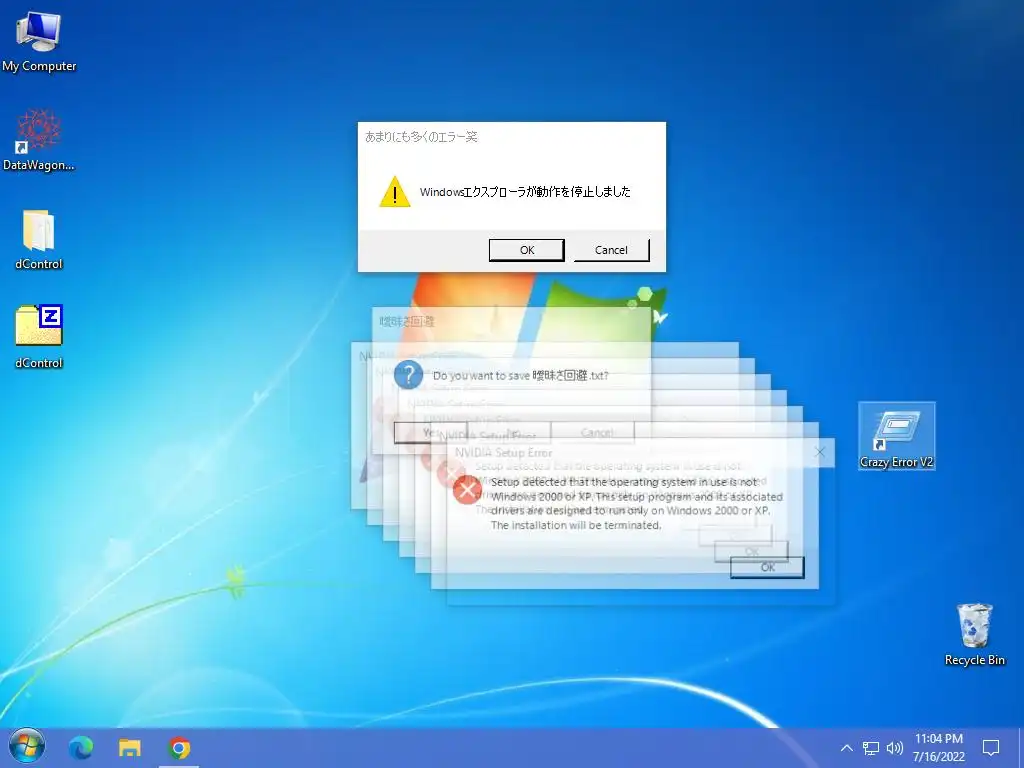Click yellow warning triangle icon

click(x=394, y=191)
